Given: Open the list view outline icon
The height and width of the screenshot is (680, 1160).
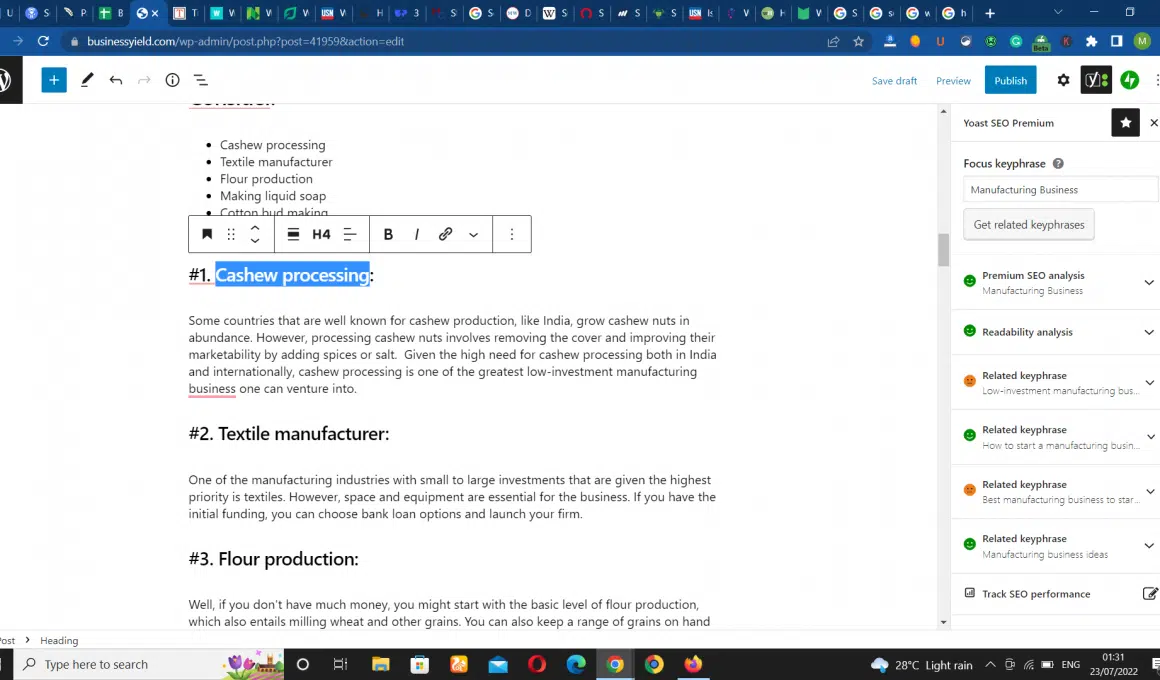Looking at the screenshot, I should [200, 80].
